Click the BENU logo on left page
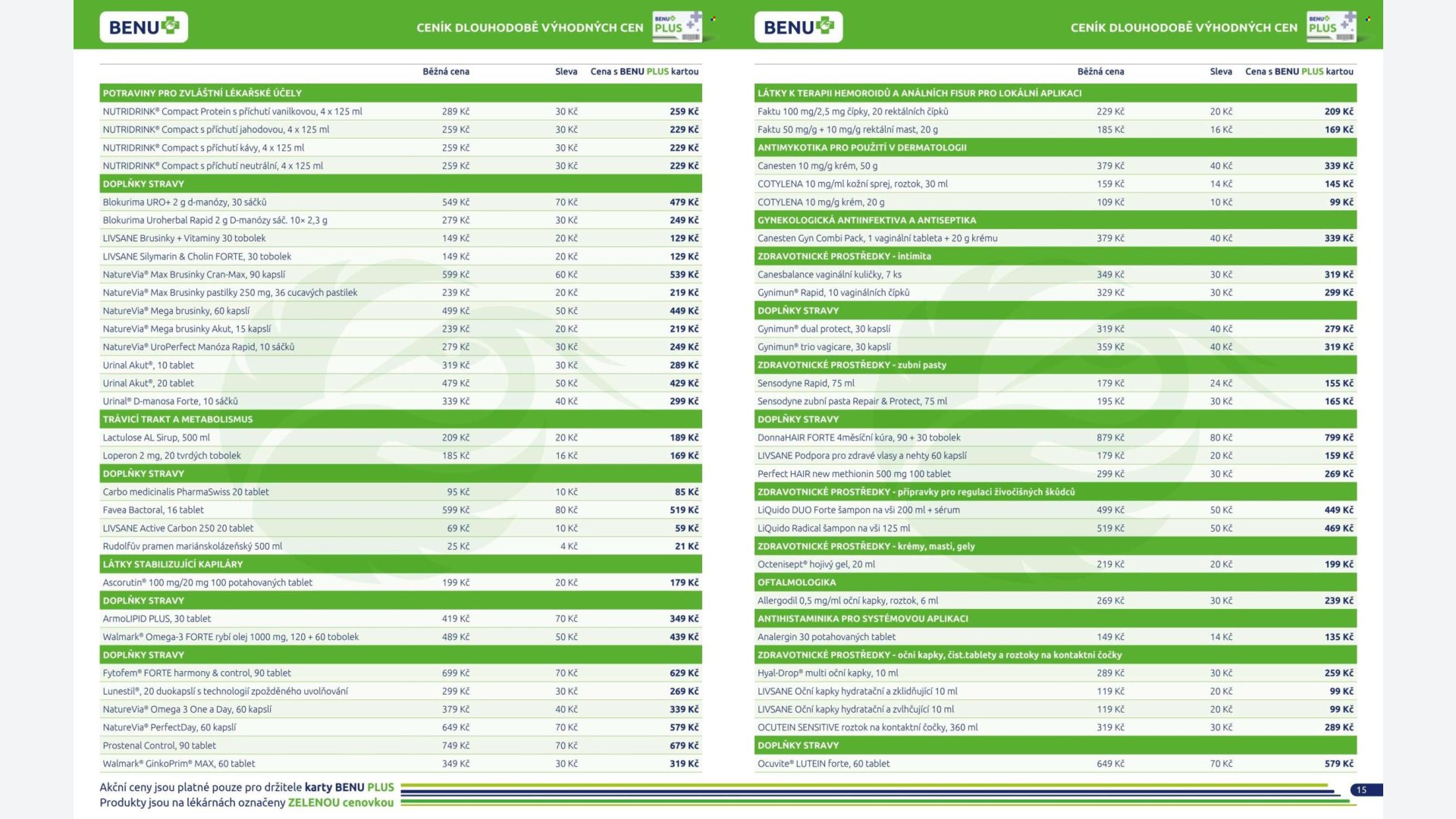Screen dimensions: 1456x819 click(x=143, y=27)
